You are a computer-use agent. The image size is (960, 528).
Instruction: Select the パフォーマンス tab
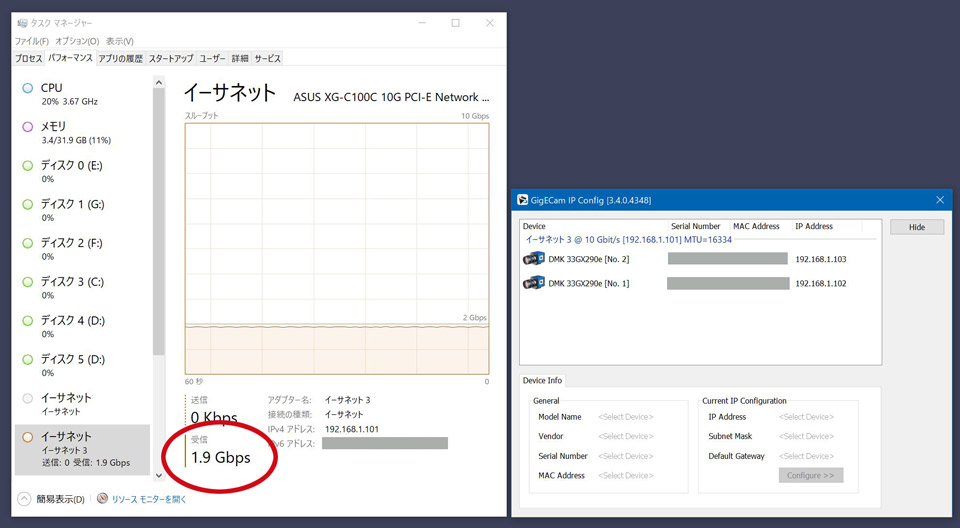[x=70, y=58]
